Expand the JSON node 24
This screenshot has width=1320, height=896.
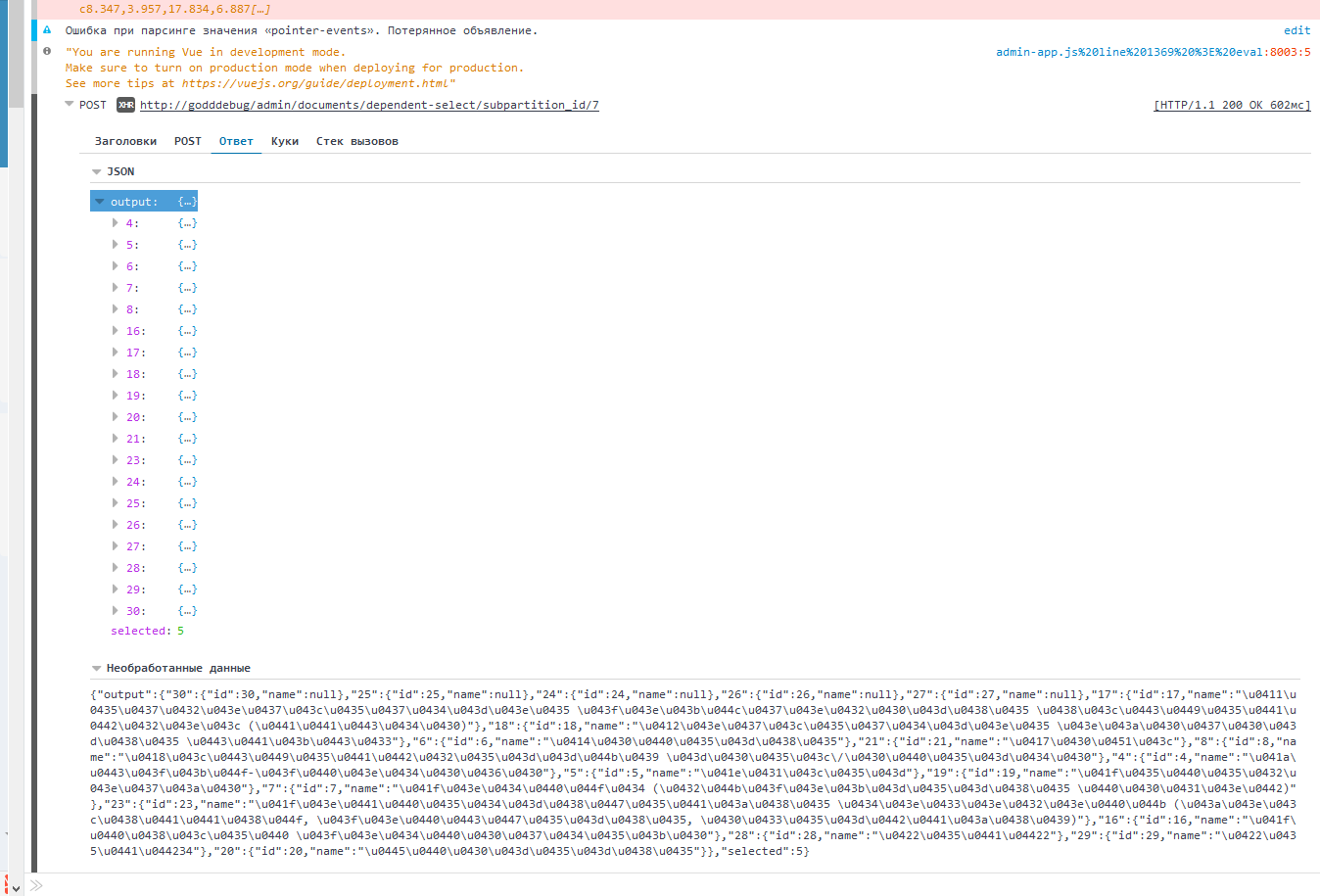tap(116, 482)
